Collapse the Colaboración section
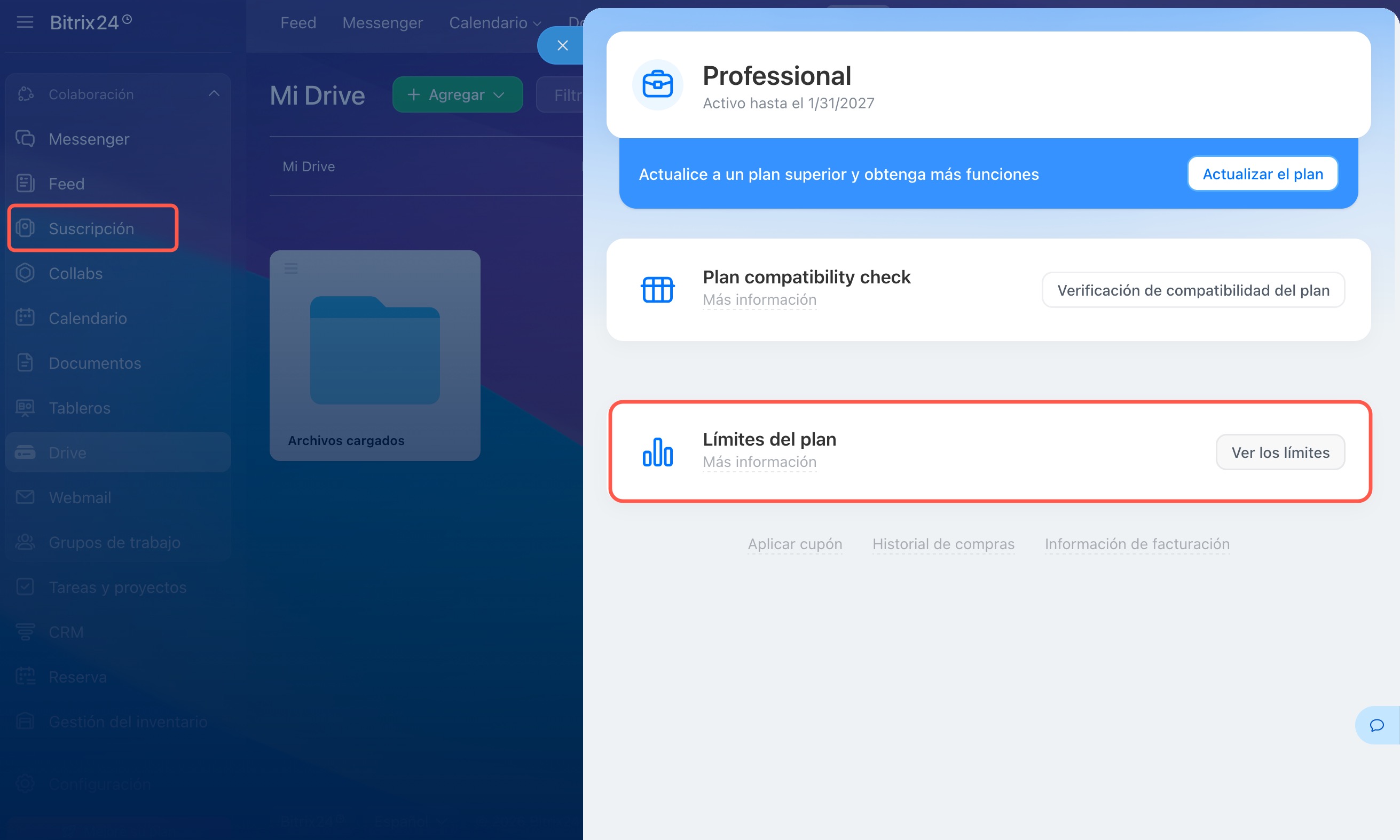Viewport: 1400px width, 840px height. [214, 94]
